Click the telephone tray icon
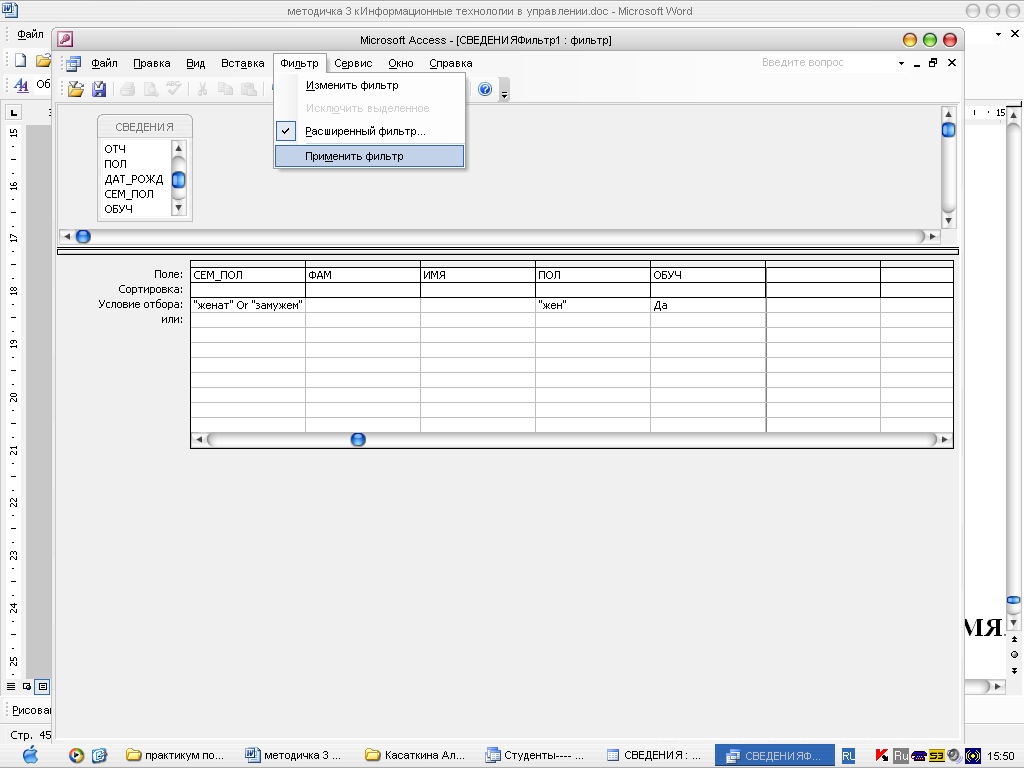1024x768 pixels. (x=919, y=756)
